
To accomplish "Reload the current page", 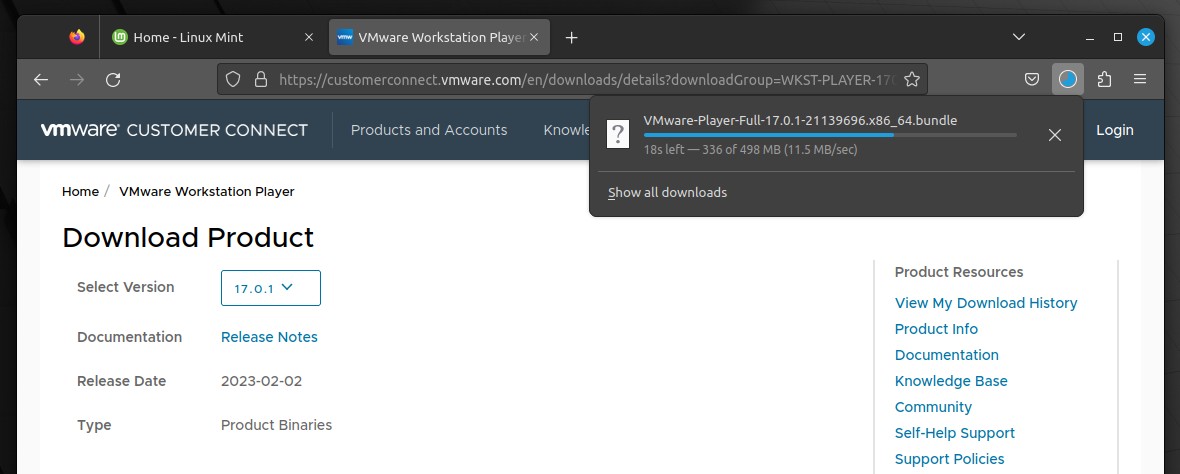I will coord(113,79).
